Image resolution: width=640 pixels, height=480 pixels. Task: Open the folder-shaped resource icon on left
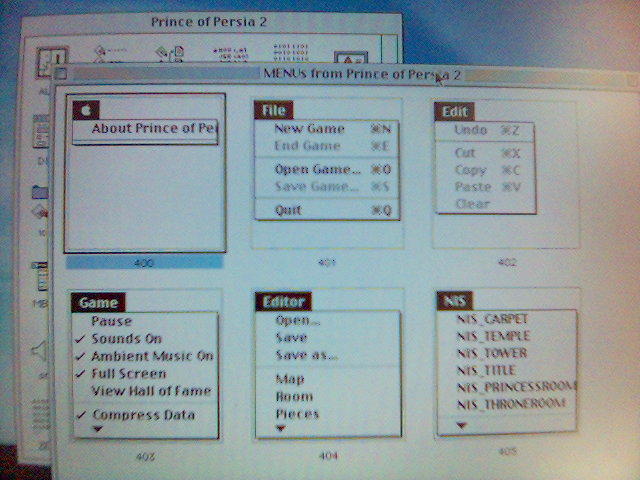pyautogui.click(x=40, y=192)
